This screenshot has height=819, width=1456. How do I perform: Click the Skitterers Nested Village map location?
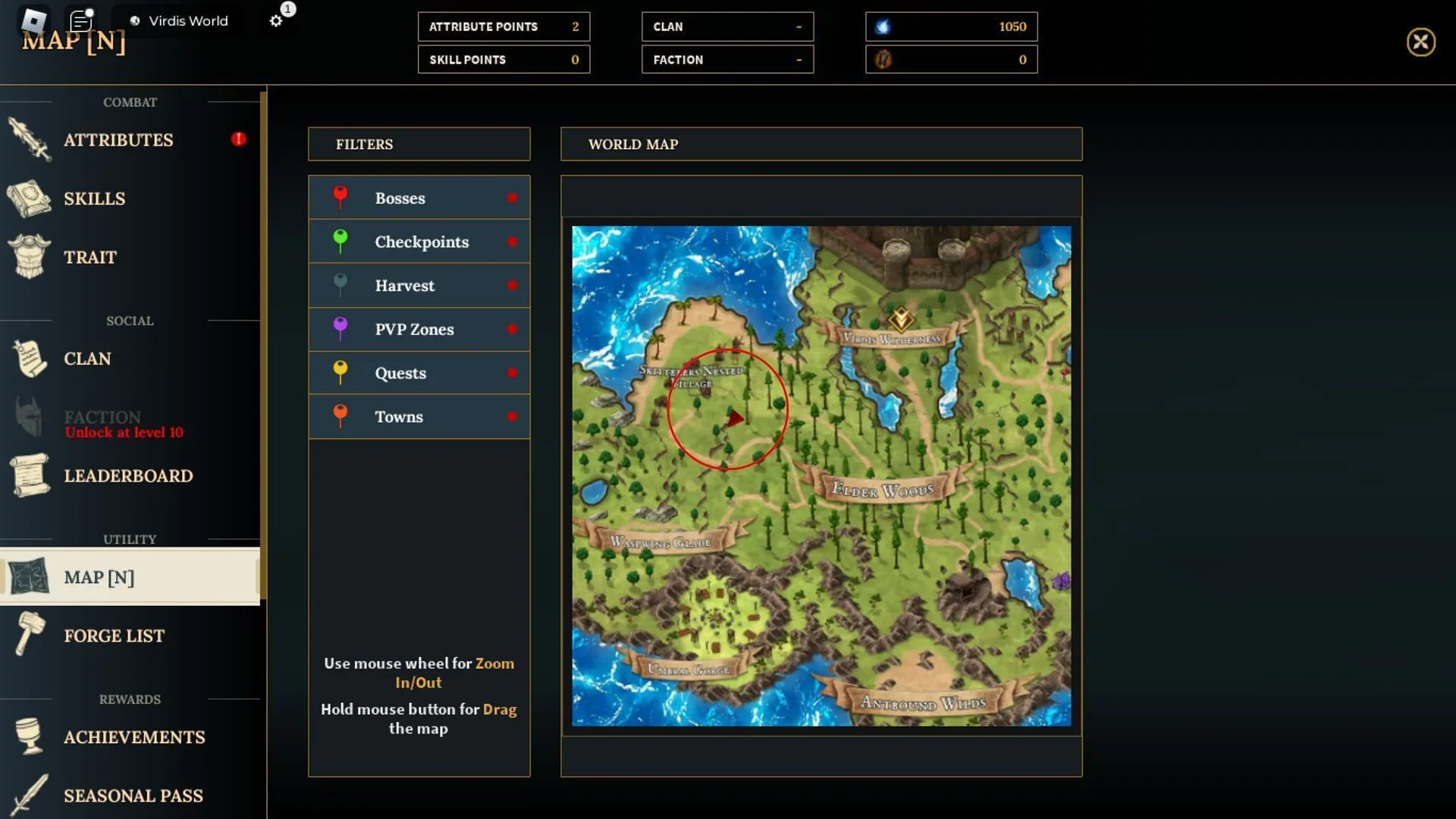coord(693,378)
